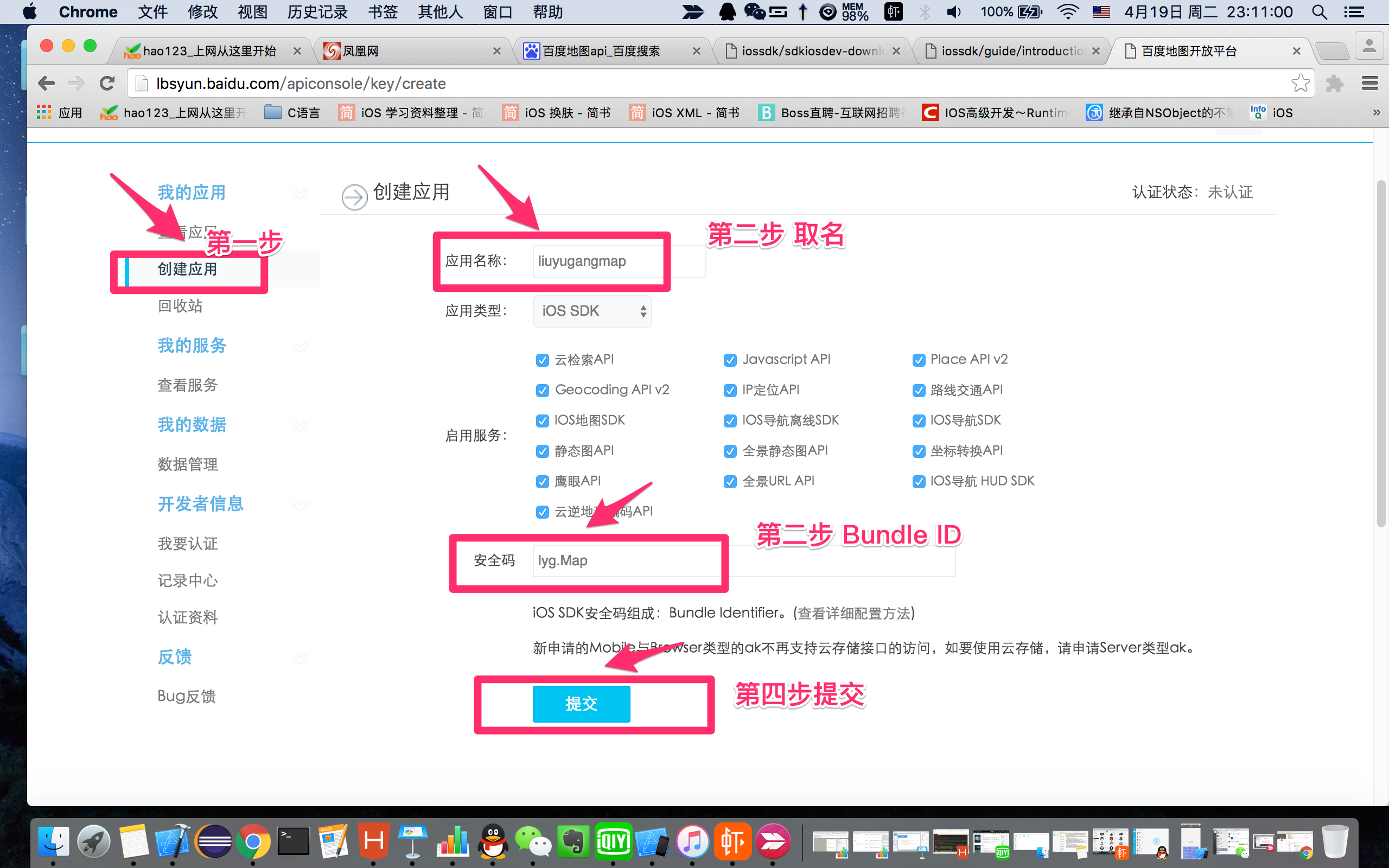Uncheck the 坐标转换API checkbox
Viewport: 1389px width, 868px height.
click(x=919, y=451)
